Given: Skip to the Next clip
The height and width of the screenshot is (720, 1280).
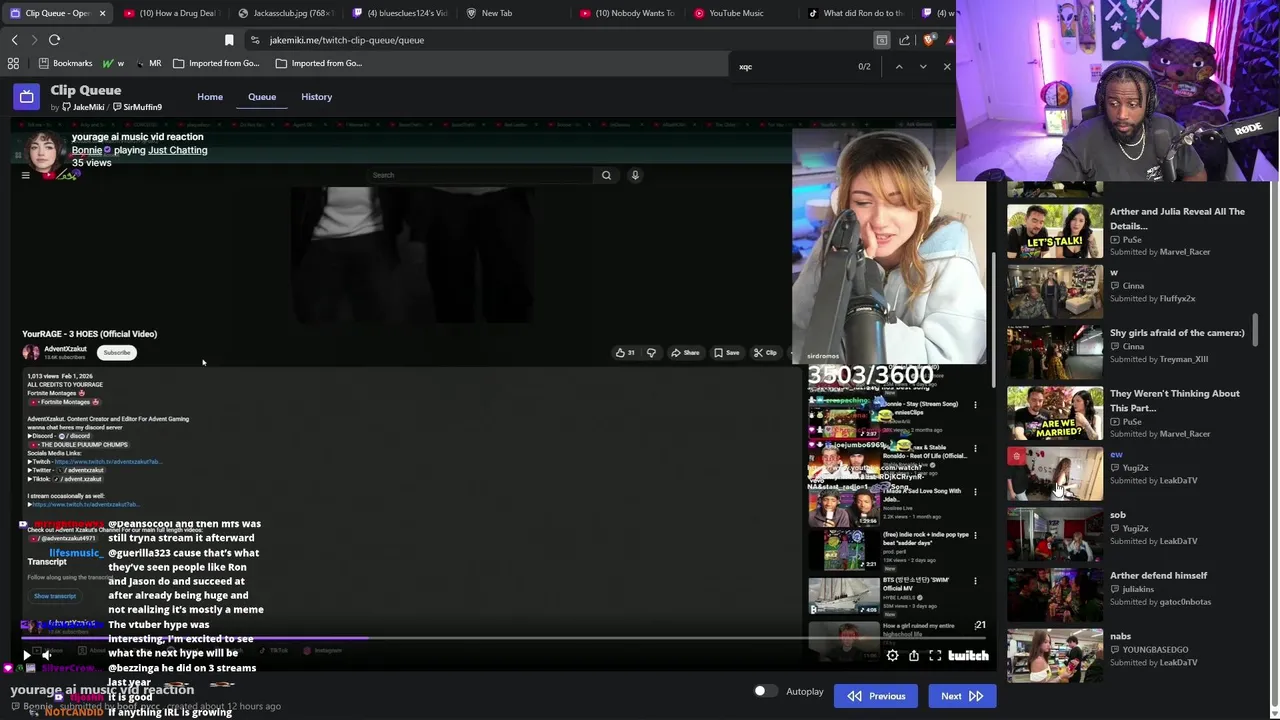Looking at the screenshot, I should coord(962,696).
